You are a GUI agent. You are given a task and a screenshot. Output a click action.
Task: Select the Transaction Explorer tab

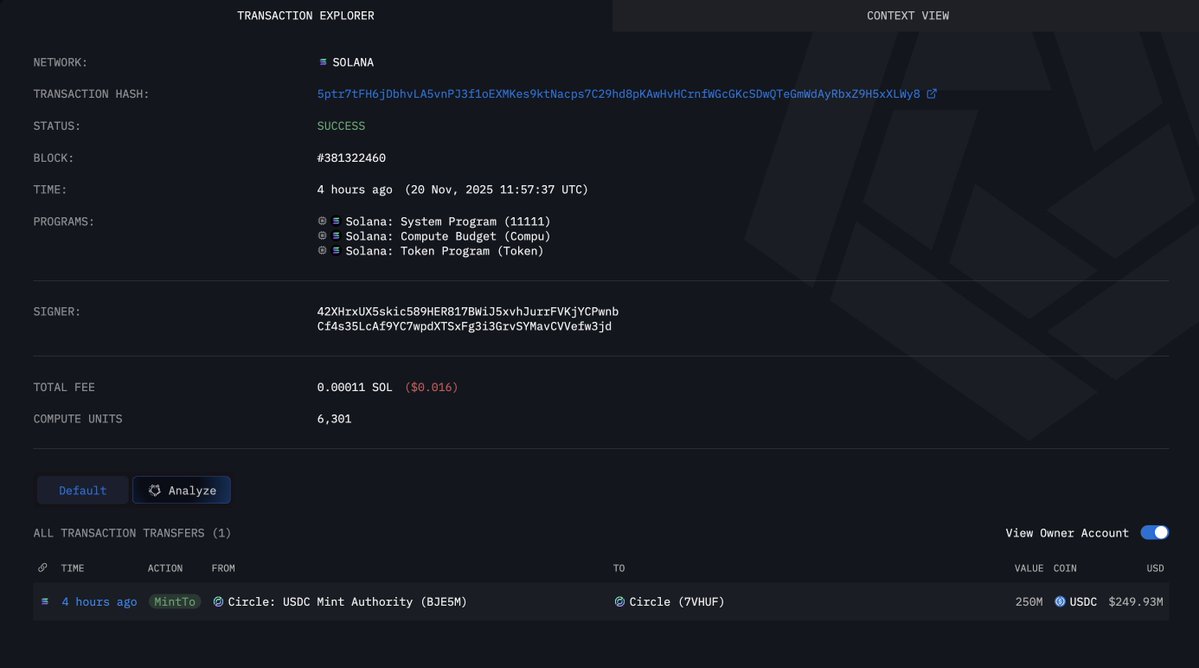pos(305,15)
